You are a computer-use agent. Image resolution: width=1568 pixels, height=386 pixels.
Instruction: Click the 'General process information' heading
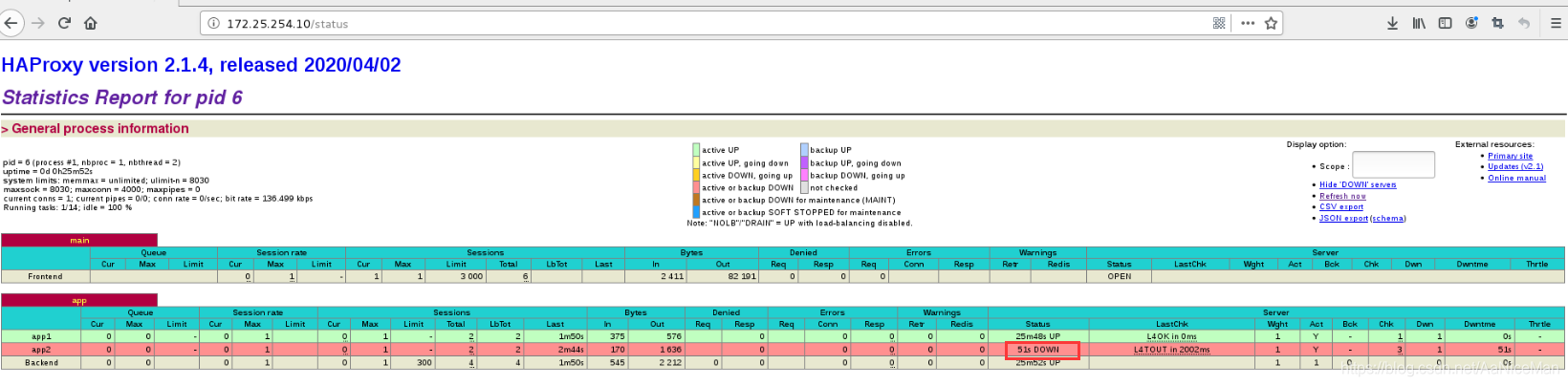point(100,128)
